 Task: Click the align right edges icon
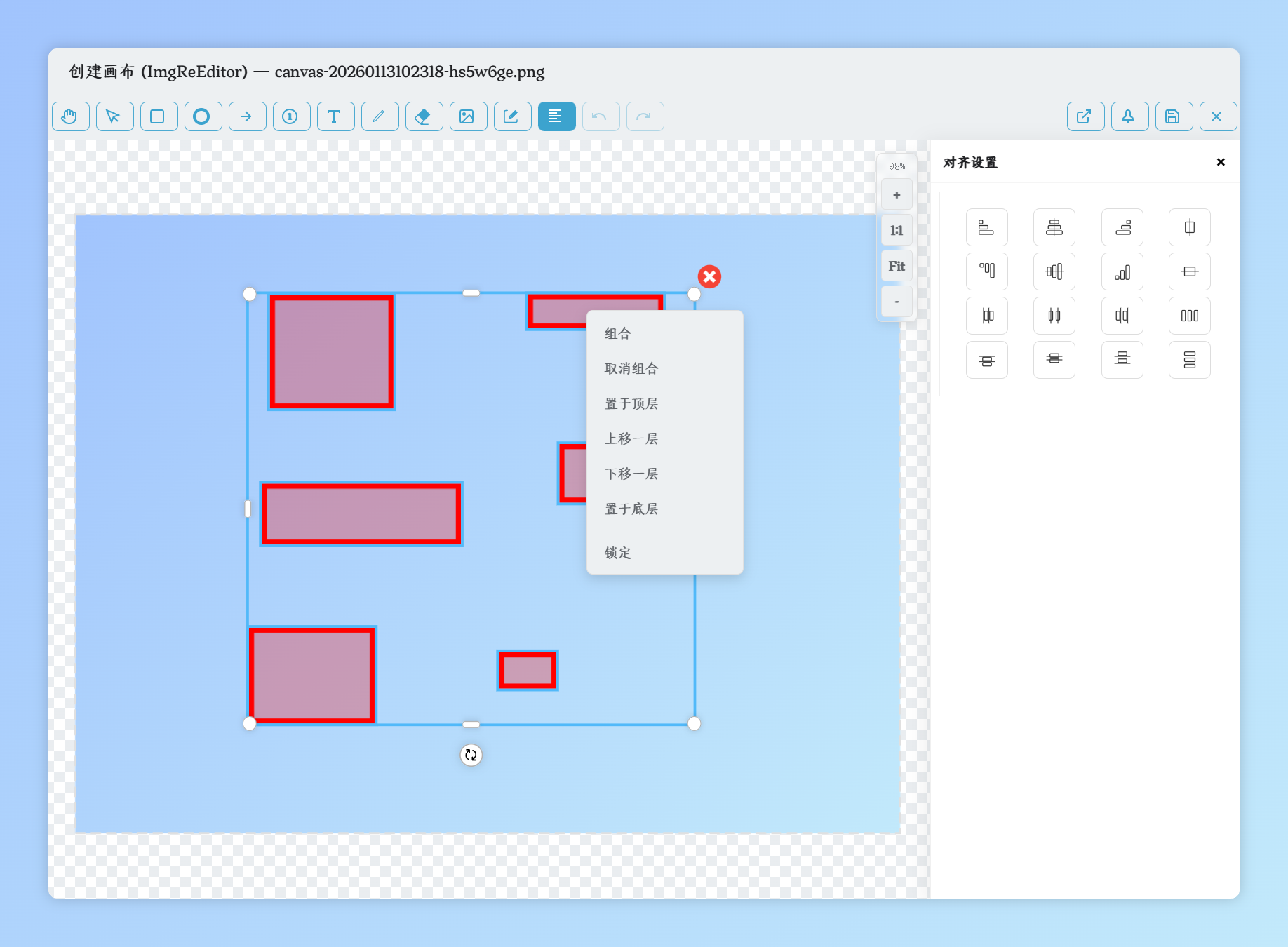point(1122,227)
